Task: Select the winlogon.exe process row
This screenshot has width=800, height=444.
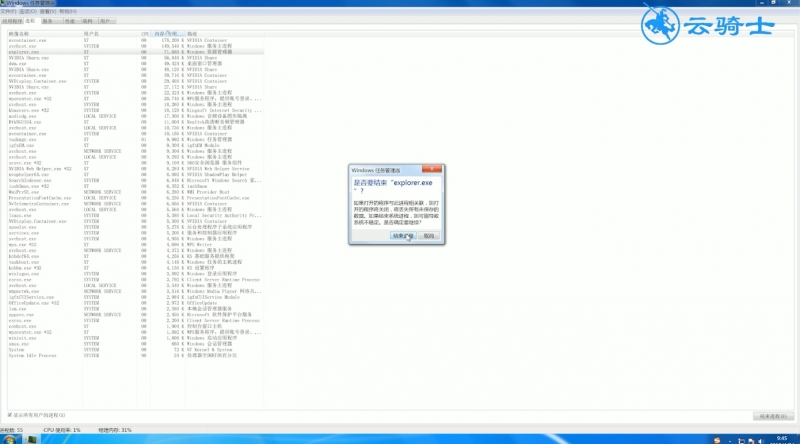Action: click(135, 274)
